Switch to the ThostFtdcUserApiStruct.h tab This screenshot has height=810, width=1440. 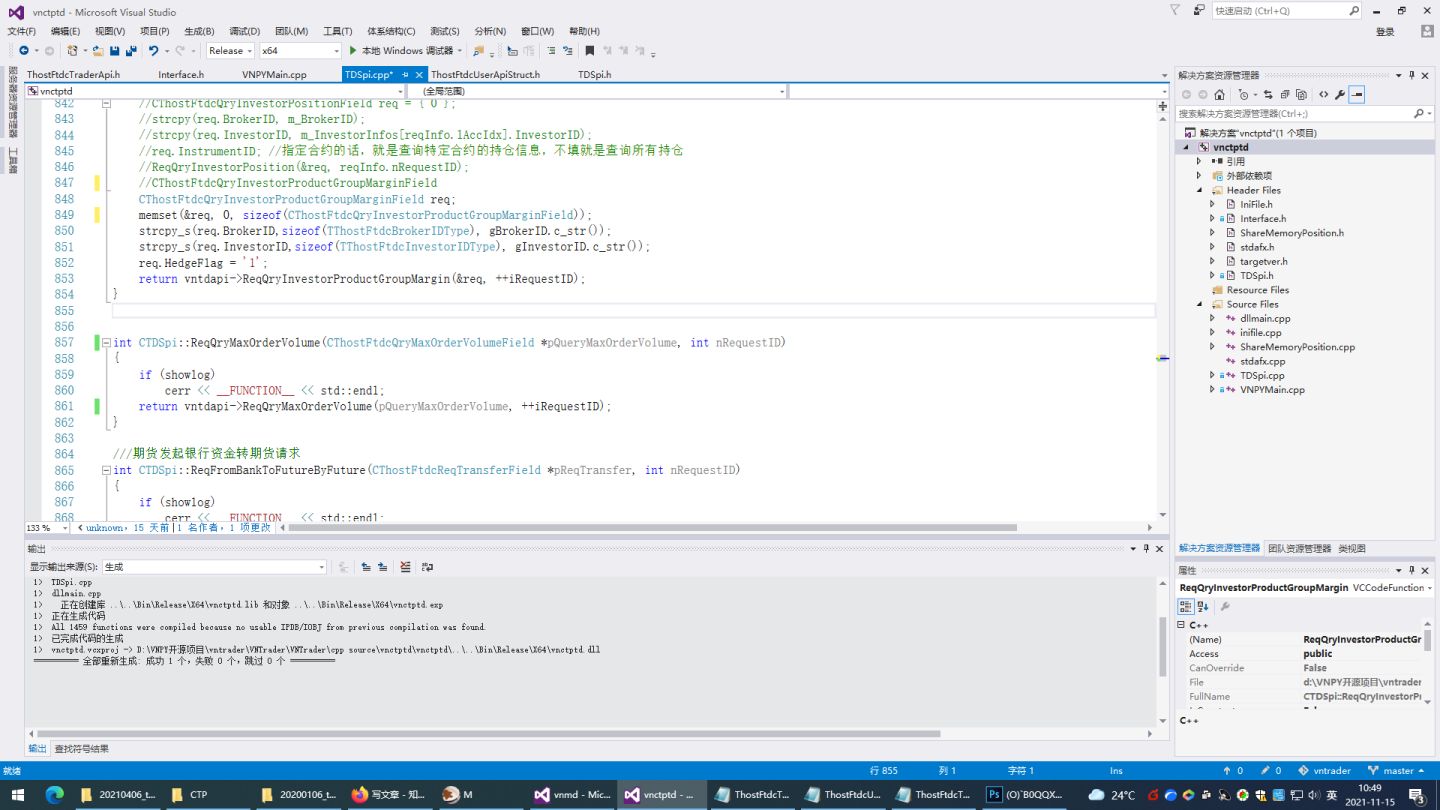[485, 74]
